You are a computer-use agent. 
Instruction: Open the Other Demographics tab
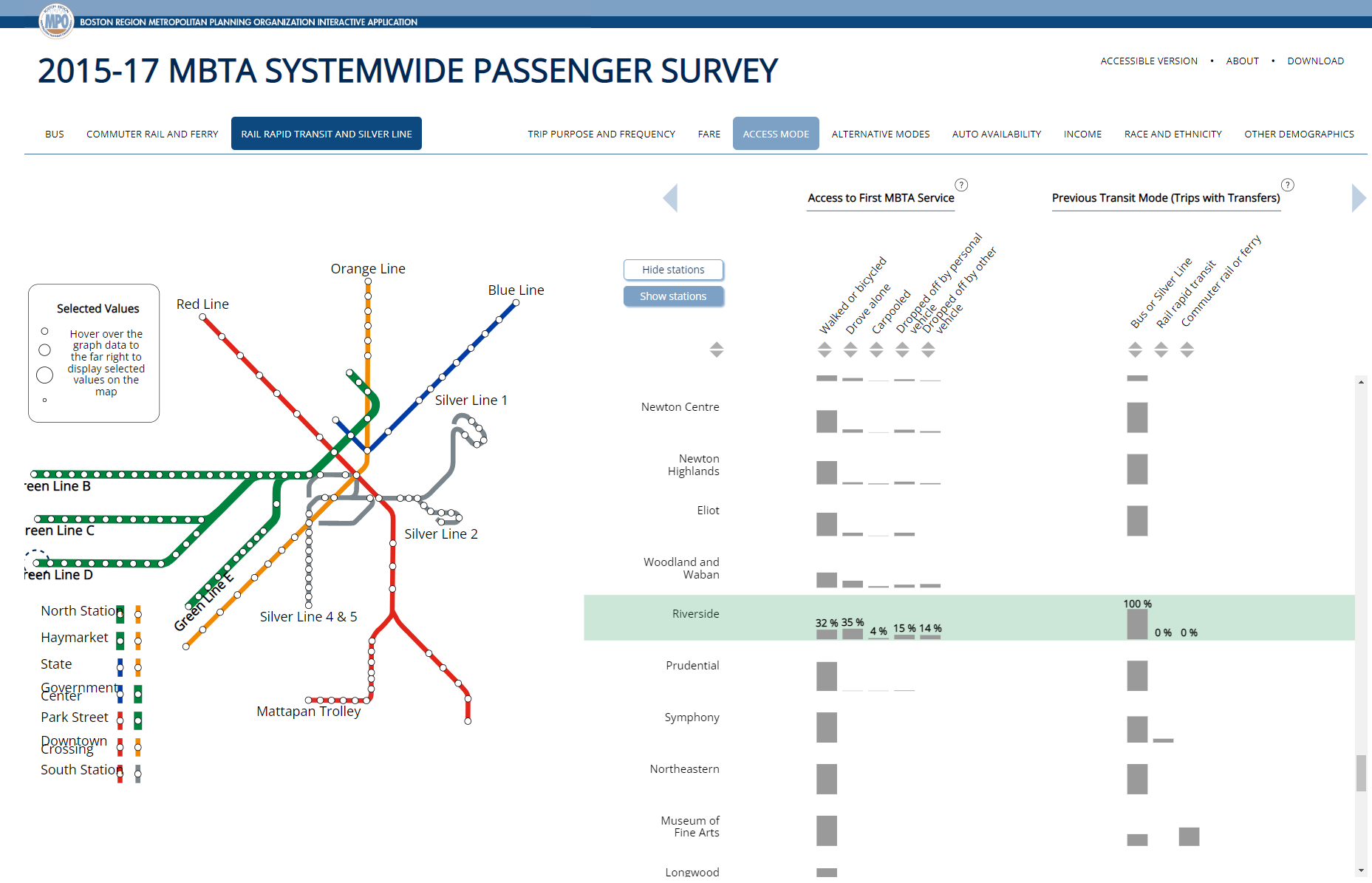tap(1299, 134)
